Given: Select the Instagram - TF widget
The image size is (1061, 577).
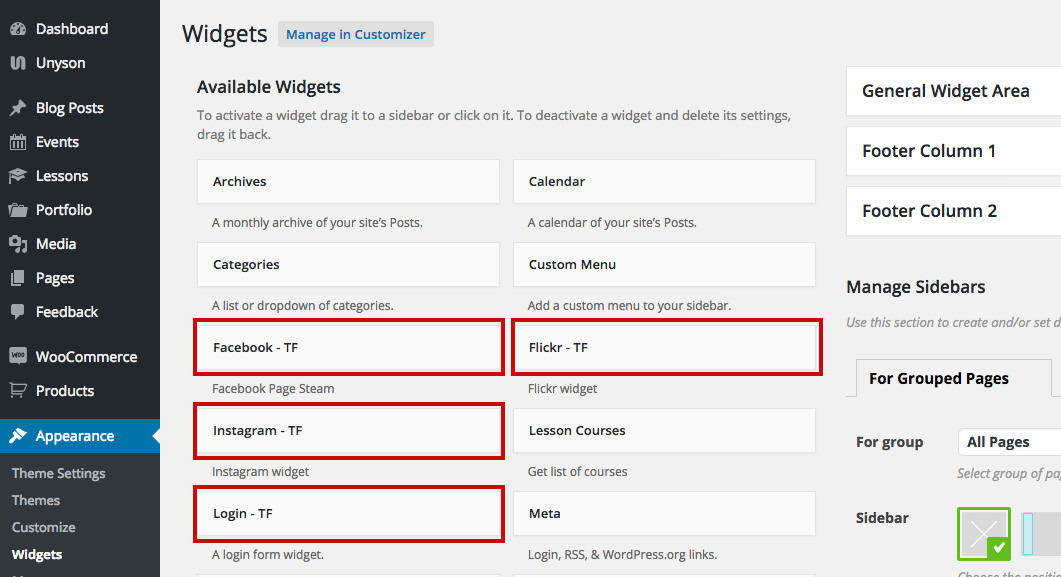Looking at the screenshot, I should click(x=348, y=431).
